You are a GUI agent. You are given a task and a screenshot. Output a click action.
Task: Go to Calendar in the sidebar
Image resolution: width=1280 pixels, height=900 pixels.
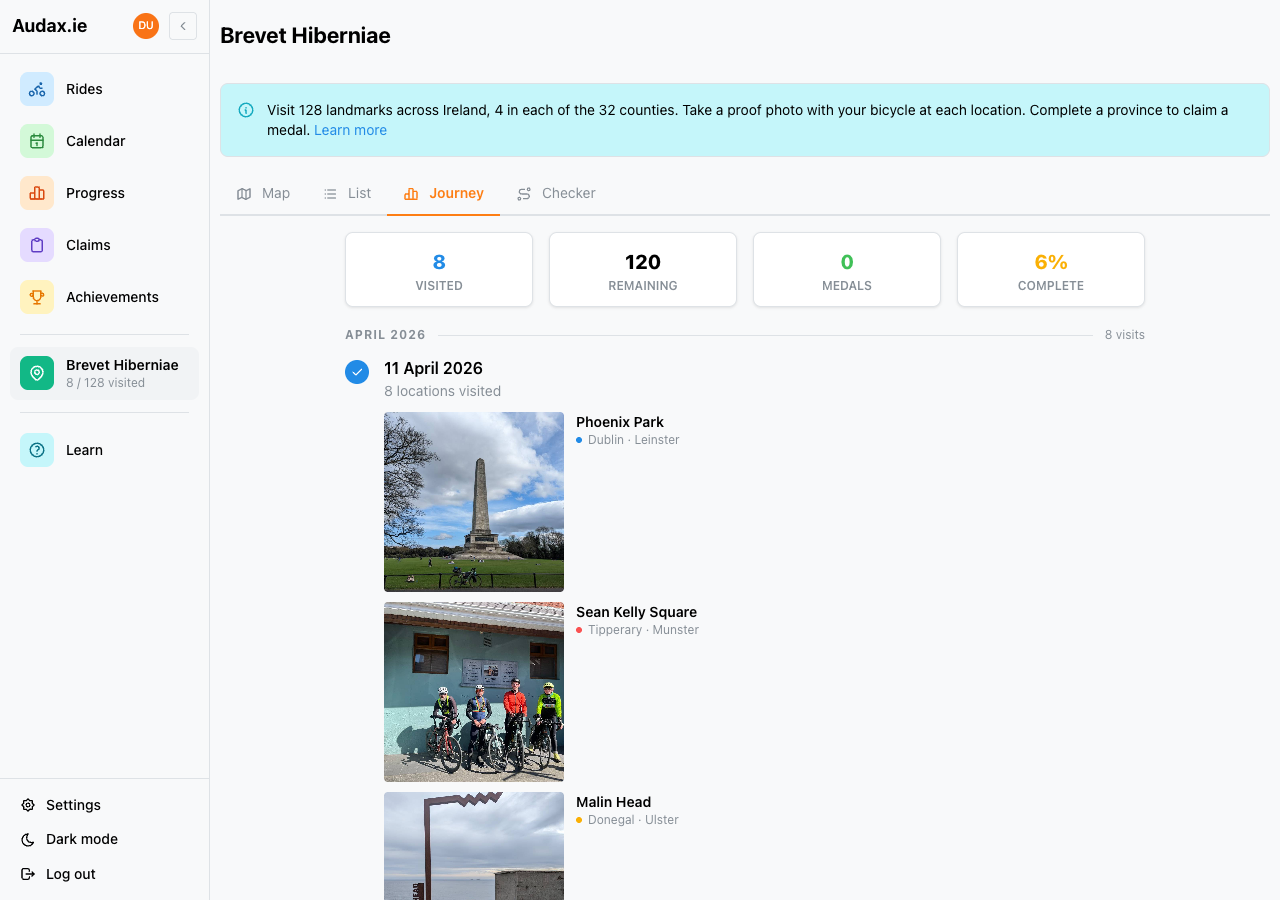coord(104,141)
